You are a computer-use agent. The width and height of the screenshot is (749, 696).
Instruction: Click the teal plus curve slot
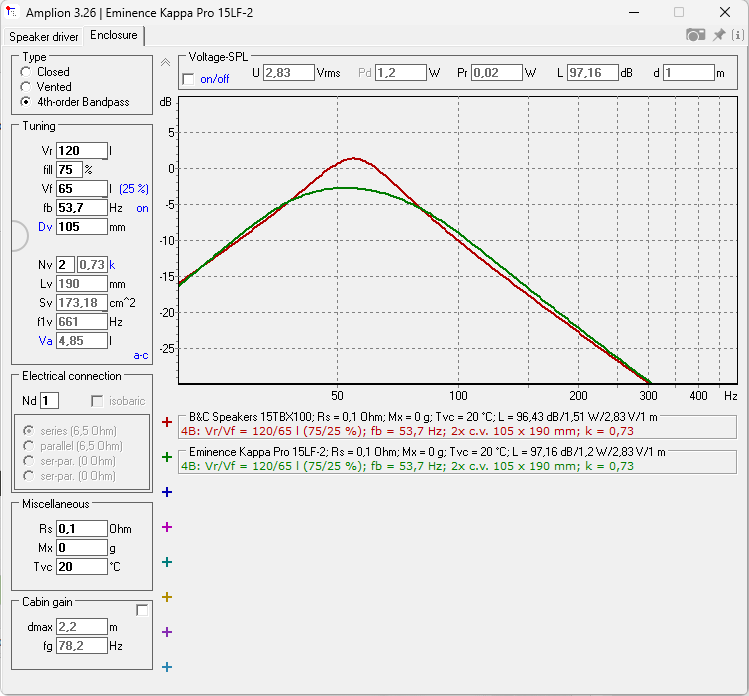pos(167,562)
